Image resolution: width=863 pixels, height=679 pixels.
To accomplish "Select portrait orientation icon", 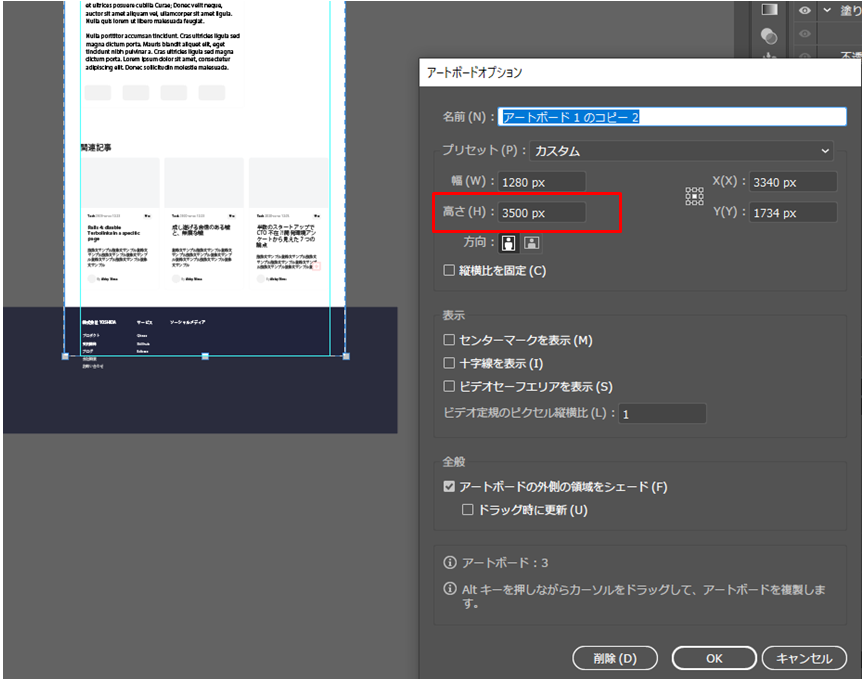I will coord(509,243).
